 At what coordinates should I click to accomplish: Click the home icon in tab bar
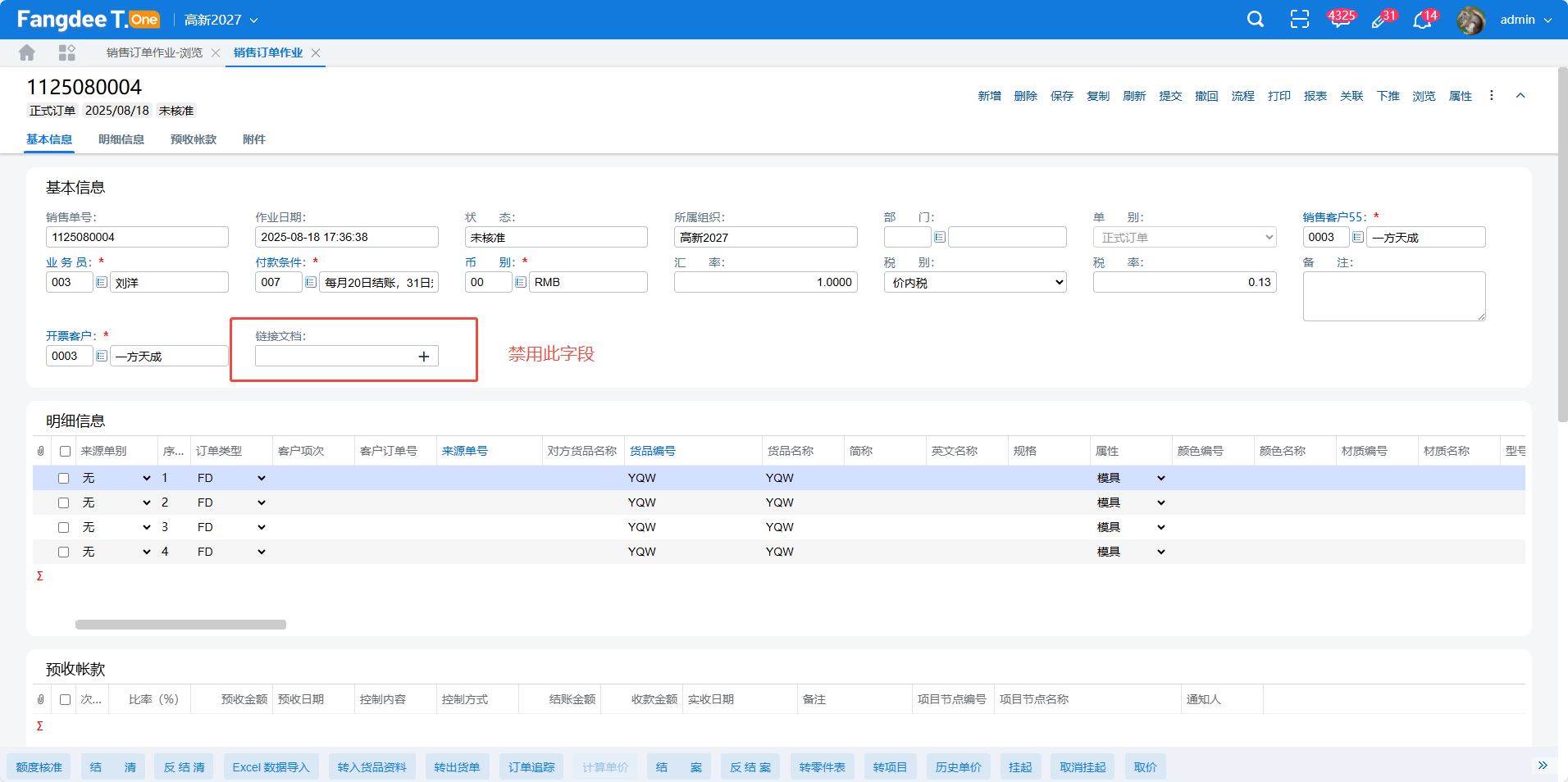click(x=27, y=53)
